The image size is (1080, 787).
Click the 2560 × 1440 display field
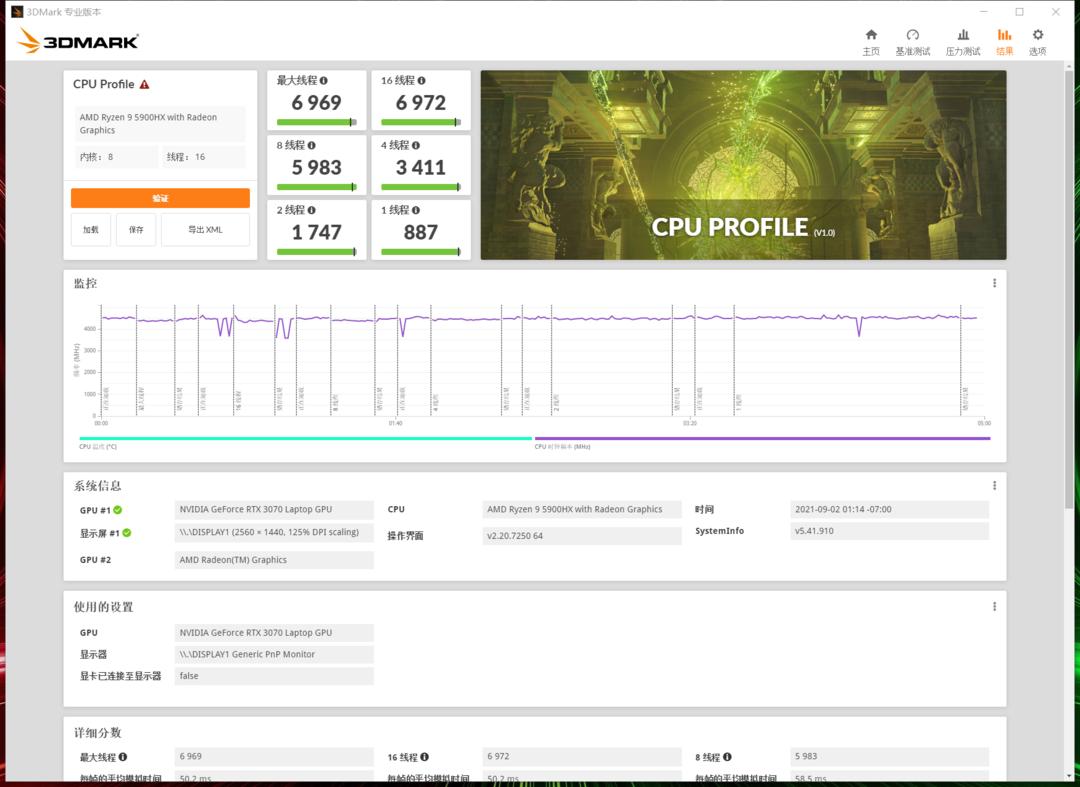coord(274,532)
